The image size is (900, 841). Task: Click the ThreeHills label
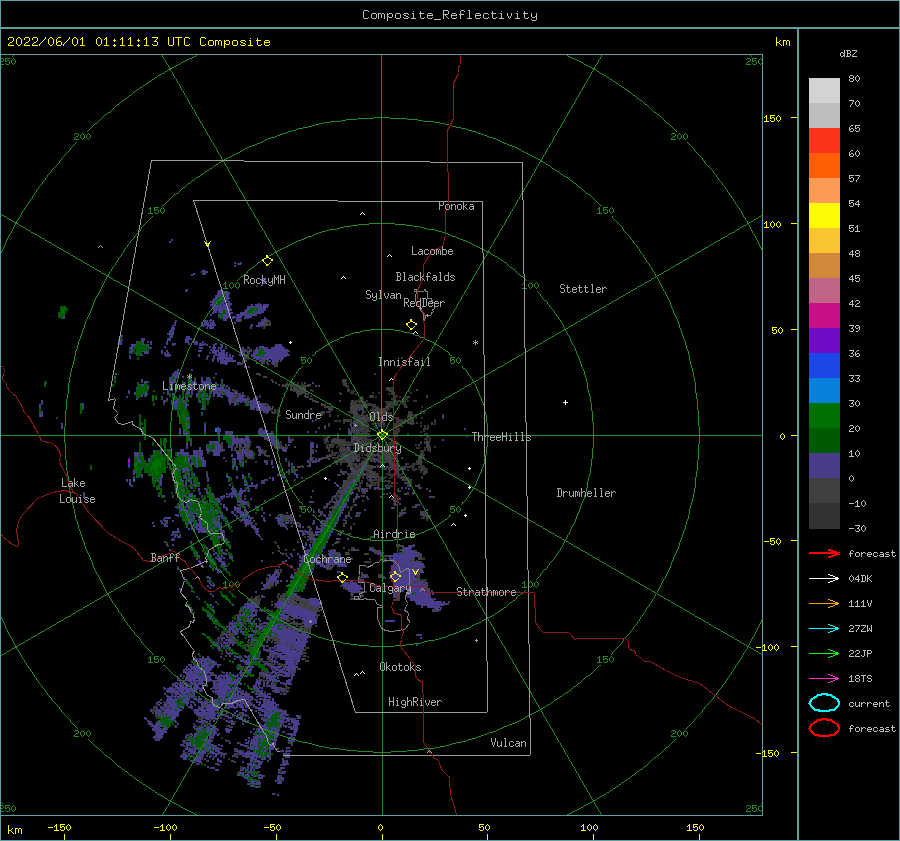[502, 437]
